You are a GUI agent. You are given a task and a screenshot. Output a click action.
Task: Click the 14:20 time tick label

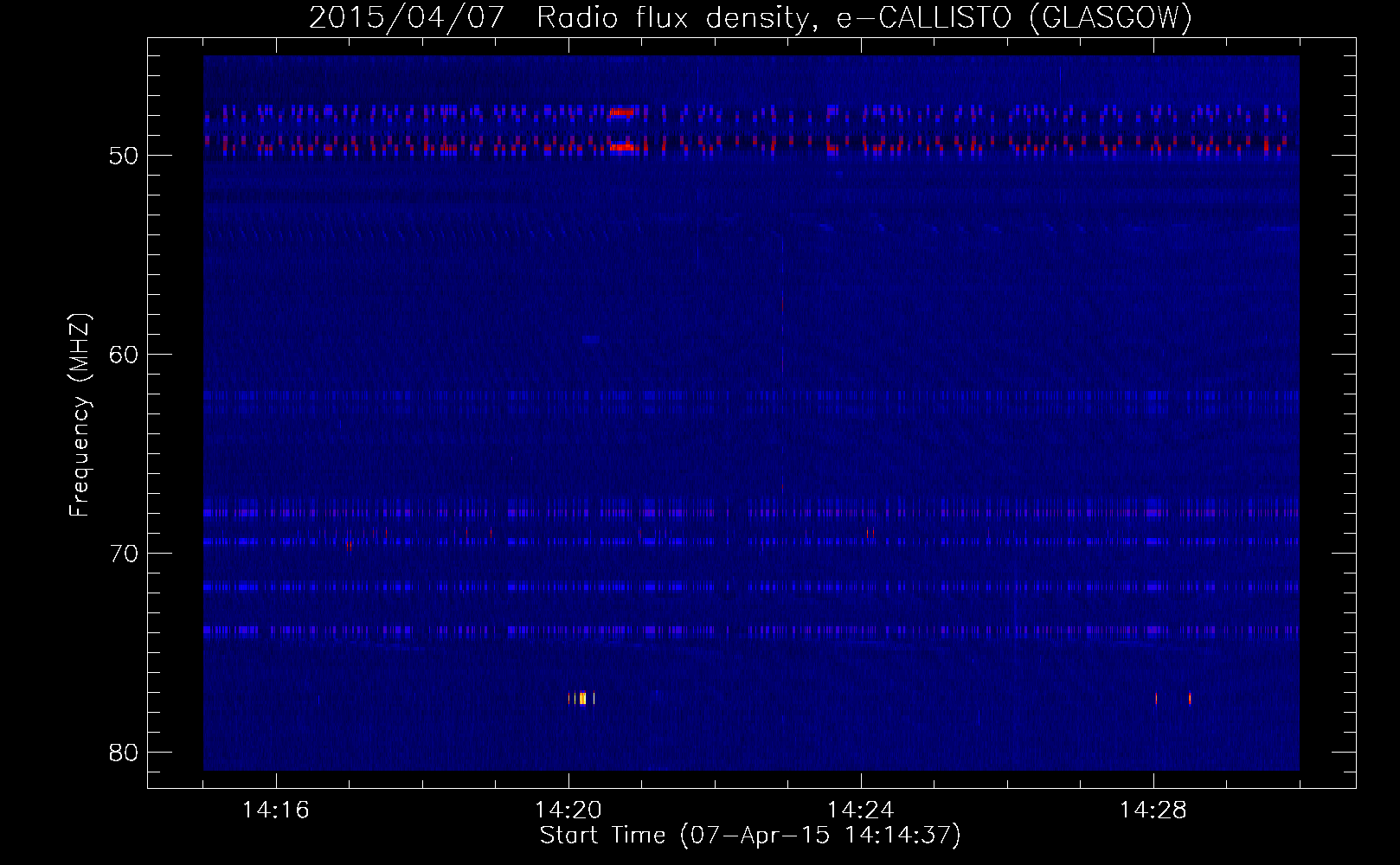coord(568,810)
